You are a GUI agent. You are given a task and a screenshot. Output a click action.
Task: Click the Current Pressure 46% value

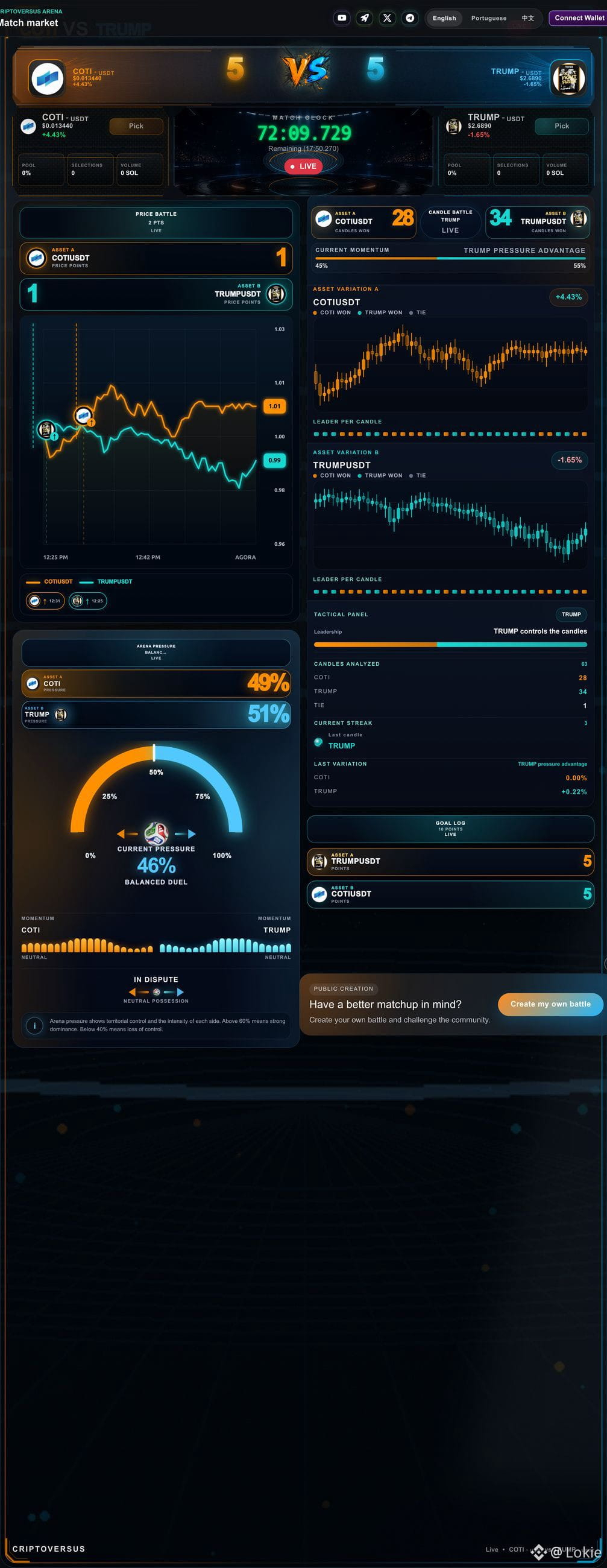click(156, 865)
